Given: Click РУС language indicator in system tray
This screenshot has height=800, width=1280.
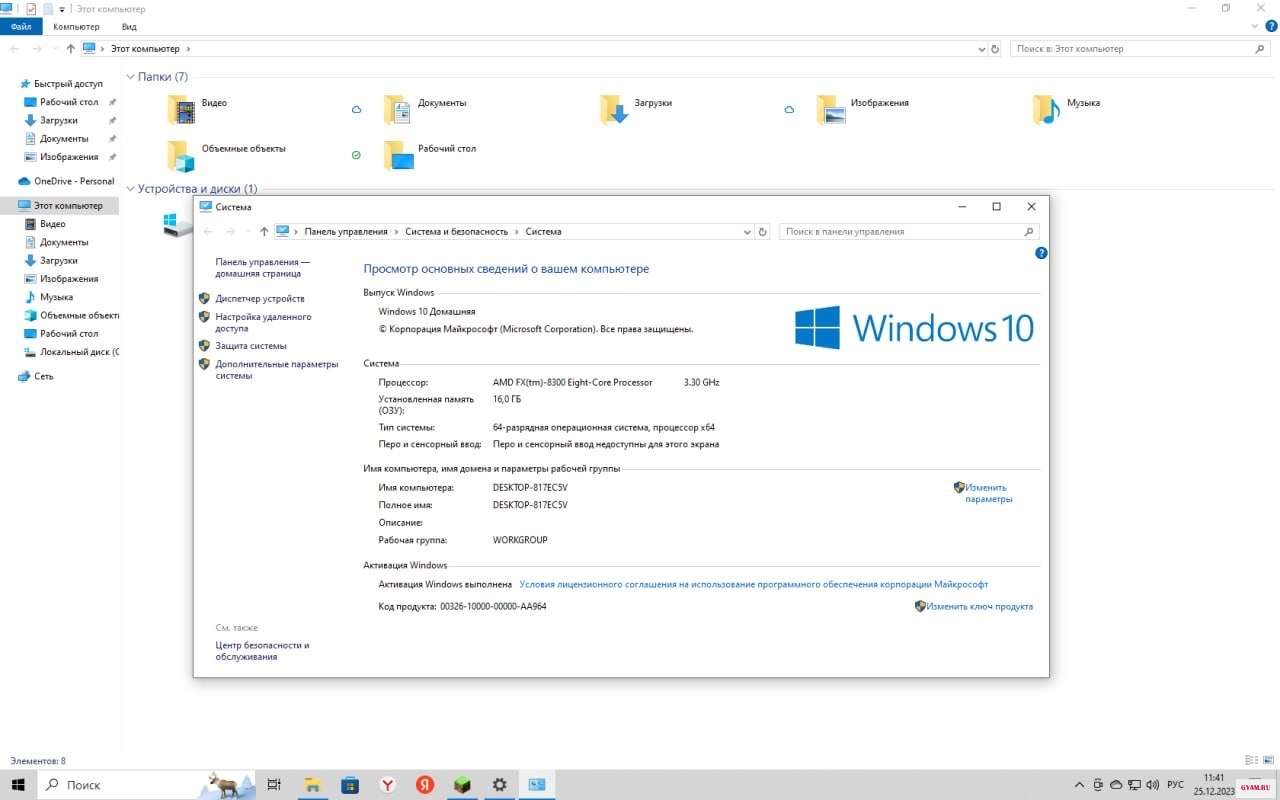Looking at the screenshot, I should pyautogui.click(x=1176, y=785).
